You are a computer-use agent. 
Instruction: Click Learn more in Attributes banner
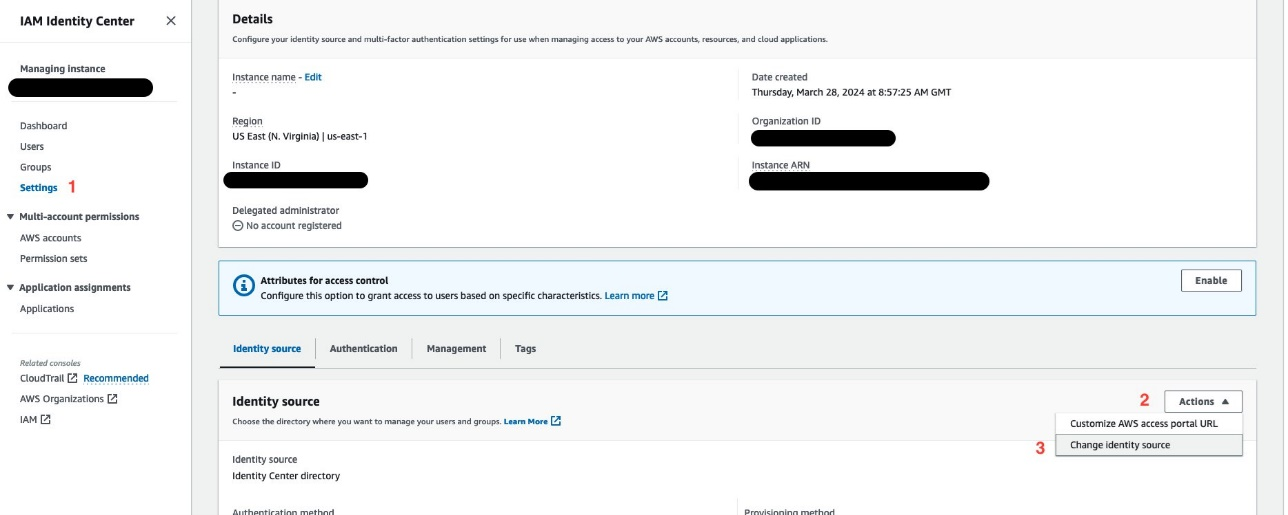[629, 296]
